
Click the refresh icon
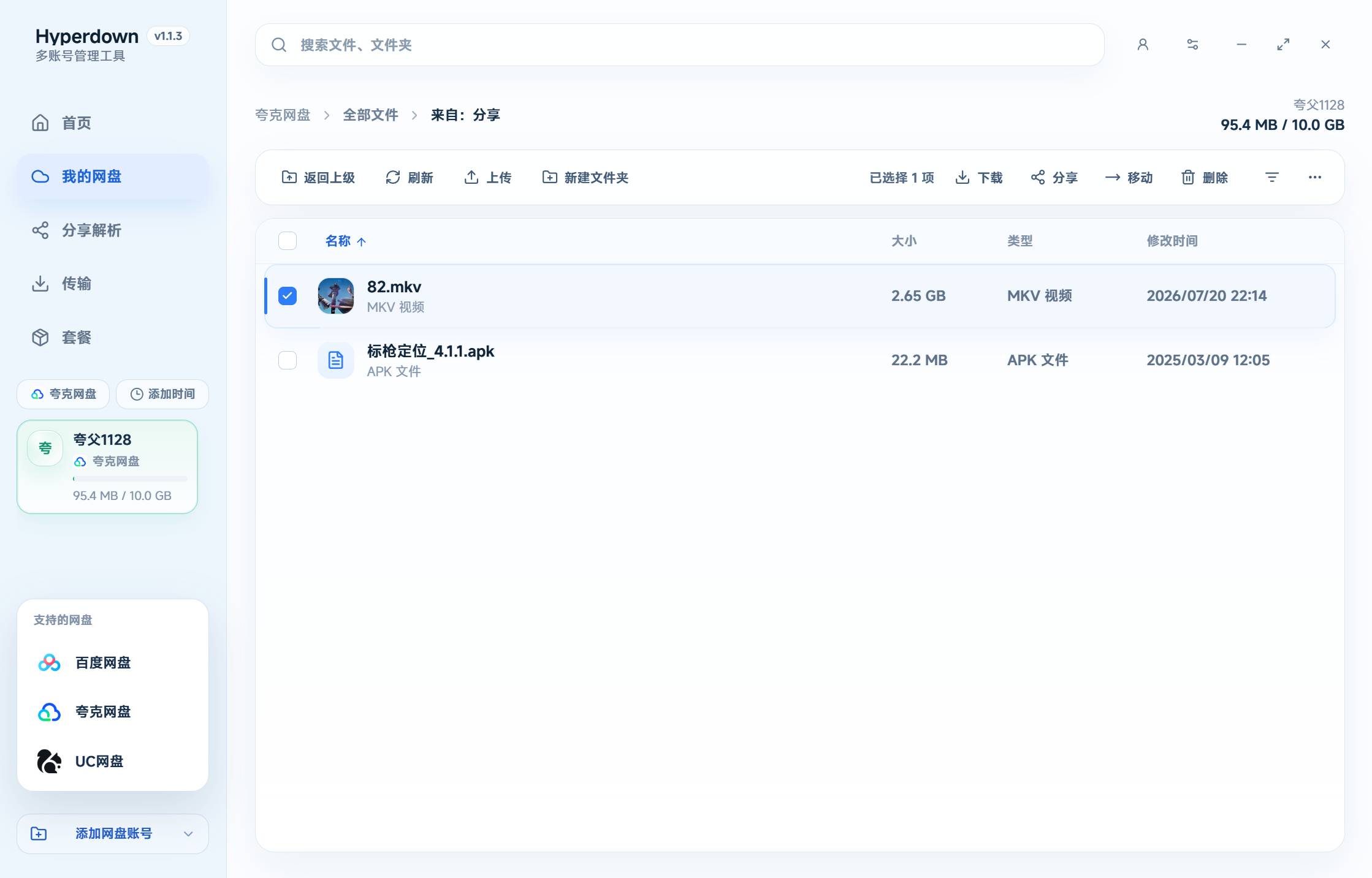393,178
